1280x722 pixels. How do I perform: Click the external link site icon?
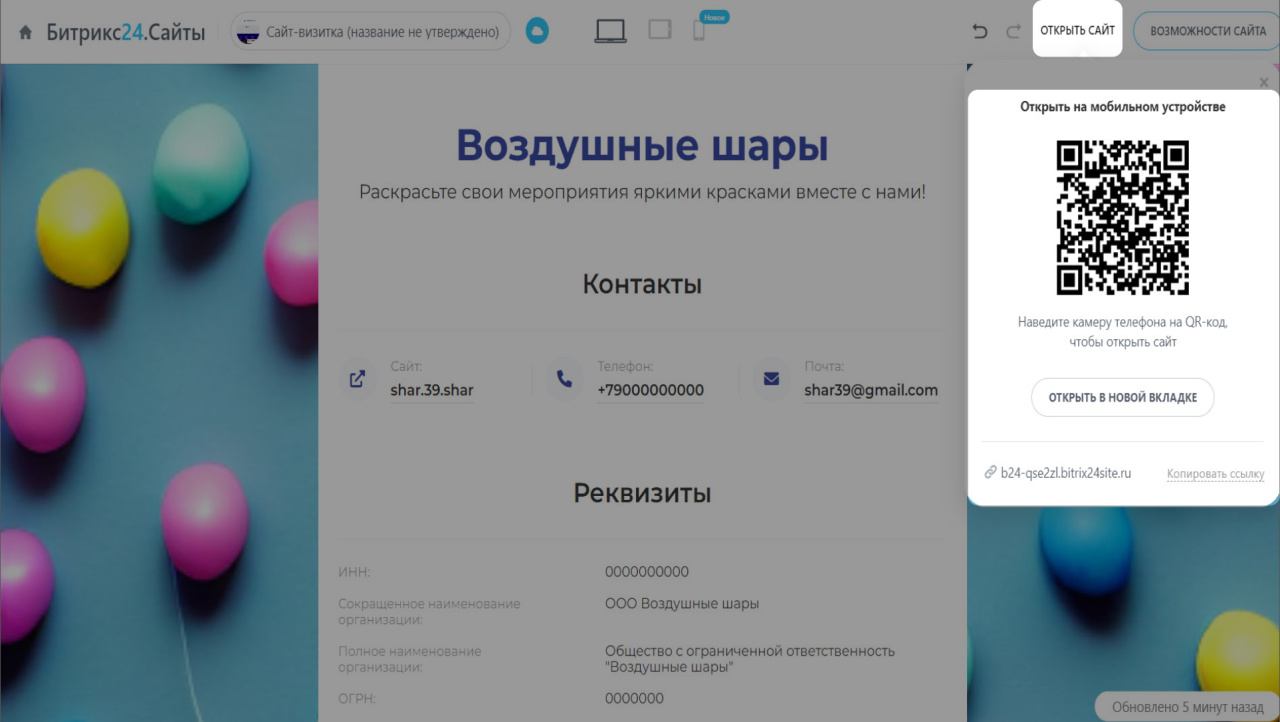pyautogui.click(x=357, y=380)
